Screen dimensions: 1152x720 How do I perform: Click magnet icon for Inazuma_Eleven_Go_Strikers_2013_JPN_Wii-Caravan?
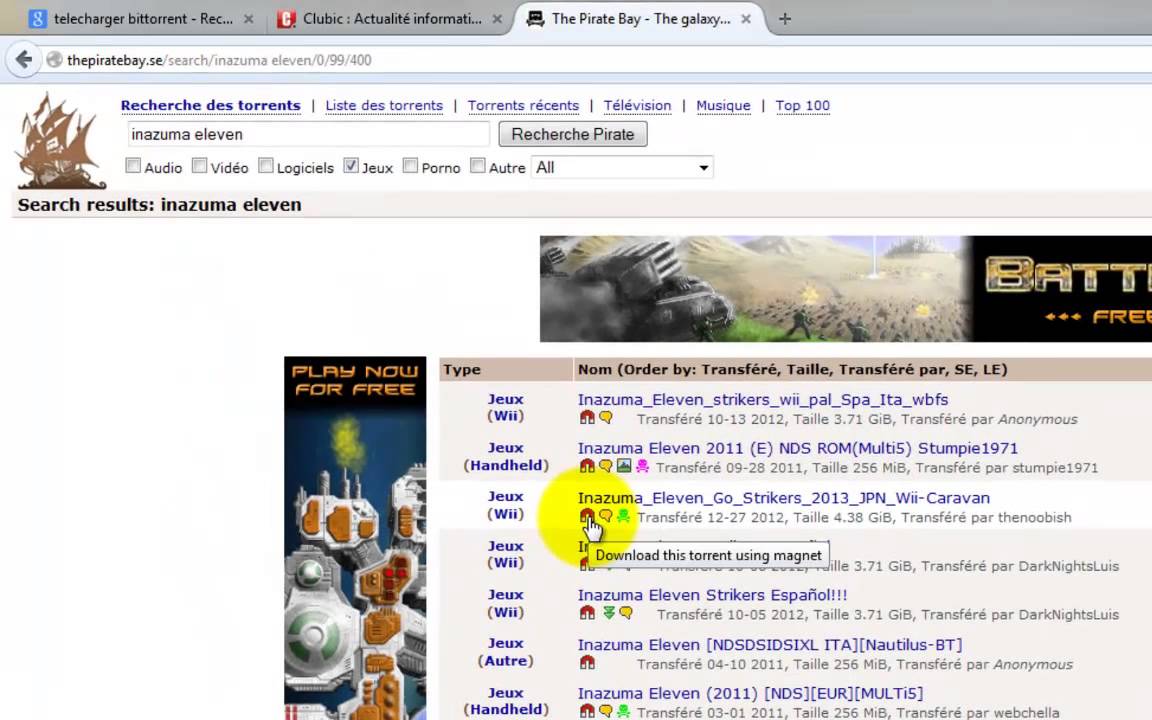tap(587, 516)
